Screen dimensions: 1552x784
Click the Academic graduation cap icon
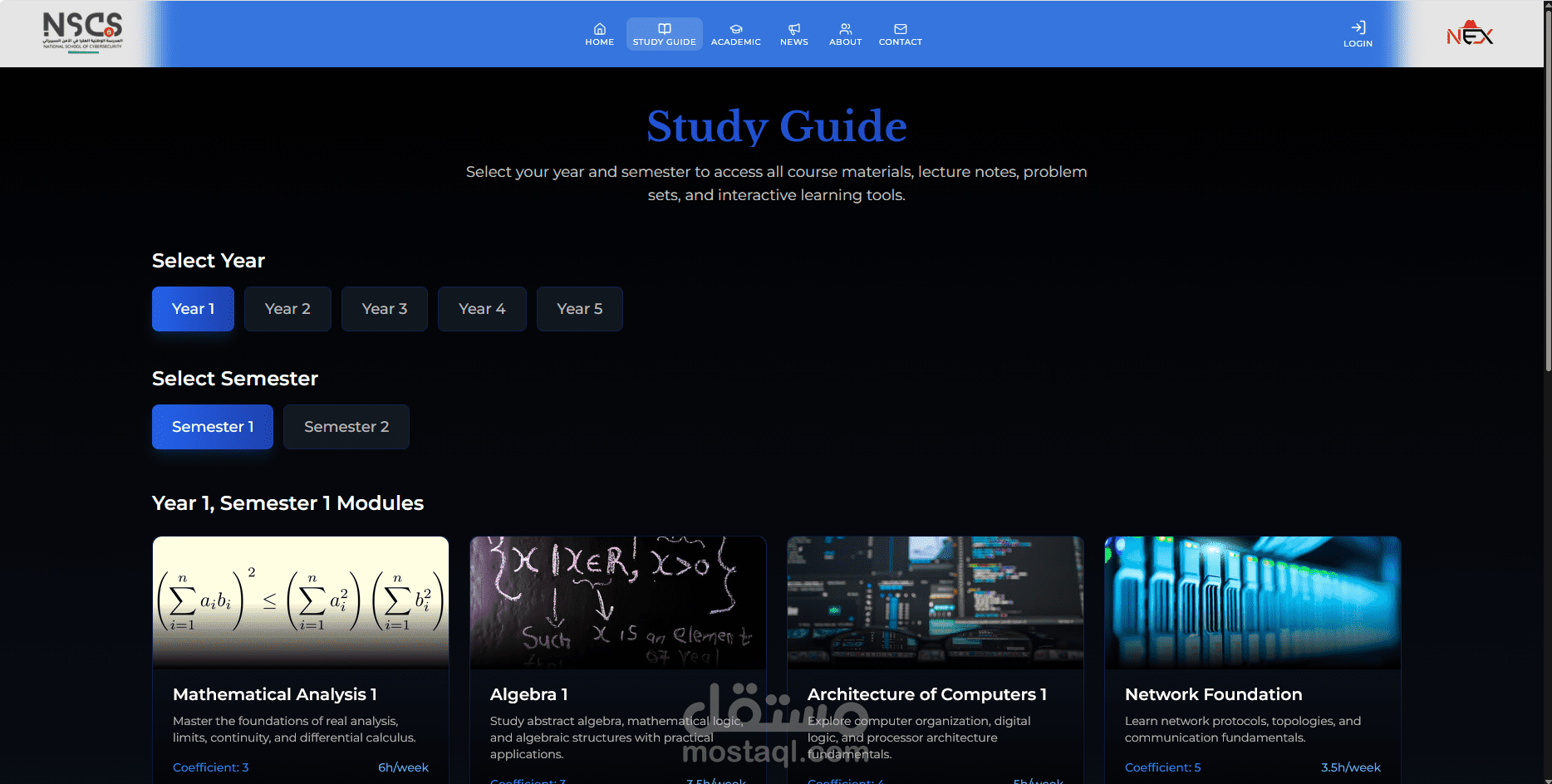pyautogui.click(x=736, y=29)
